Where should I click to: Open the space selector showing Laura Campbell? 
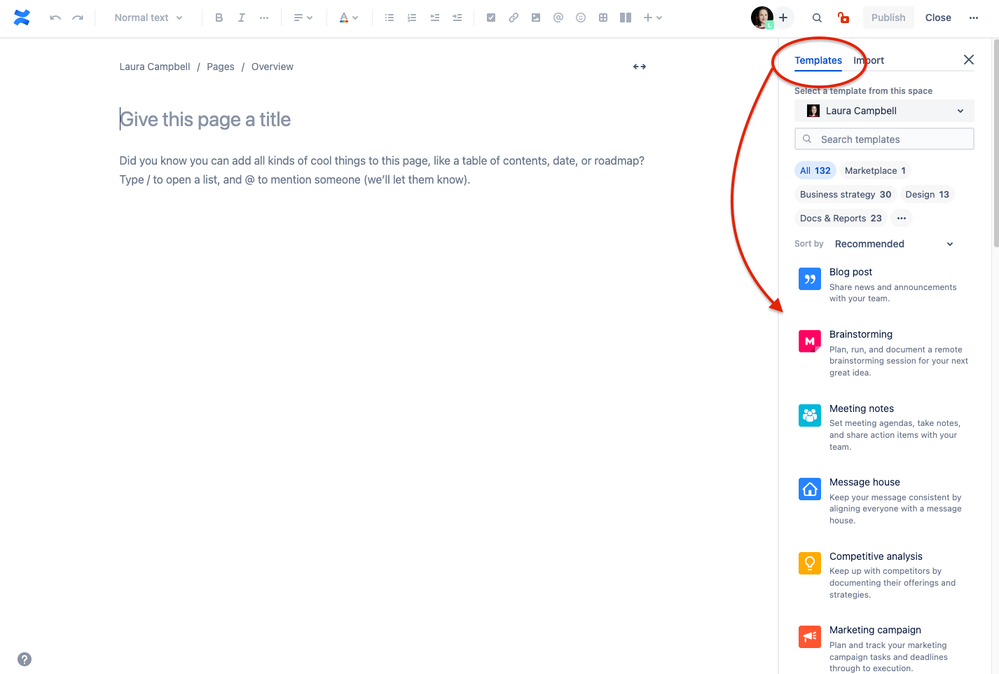[x=883, y=110]
